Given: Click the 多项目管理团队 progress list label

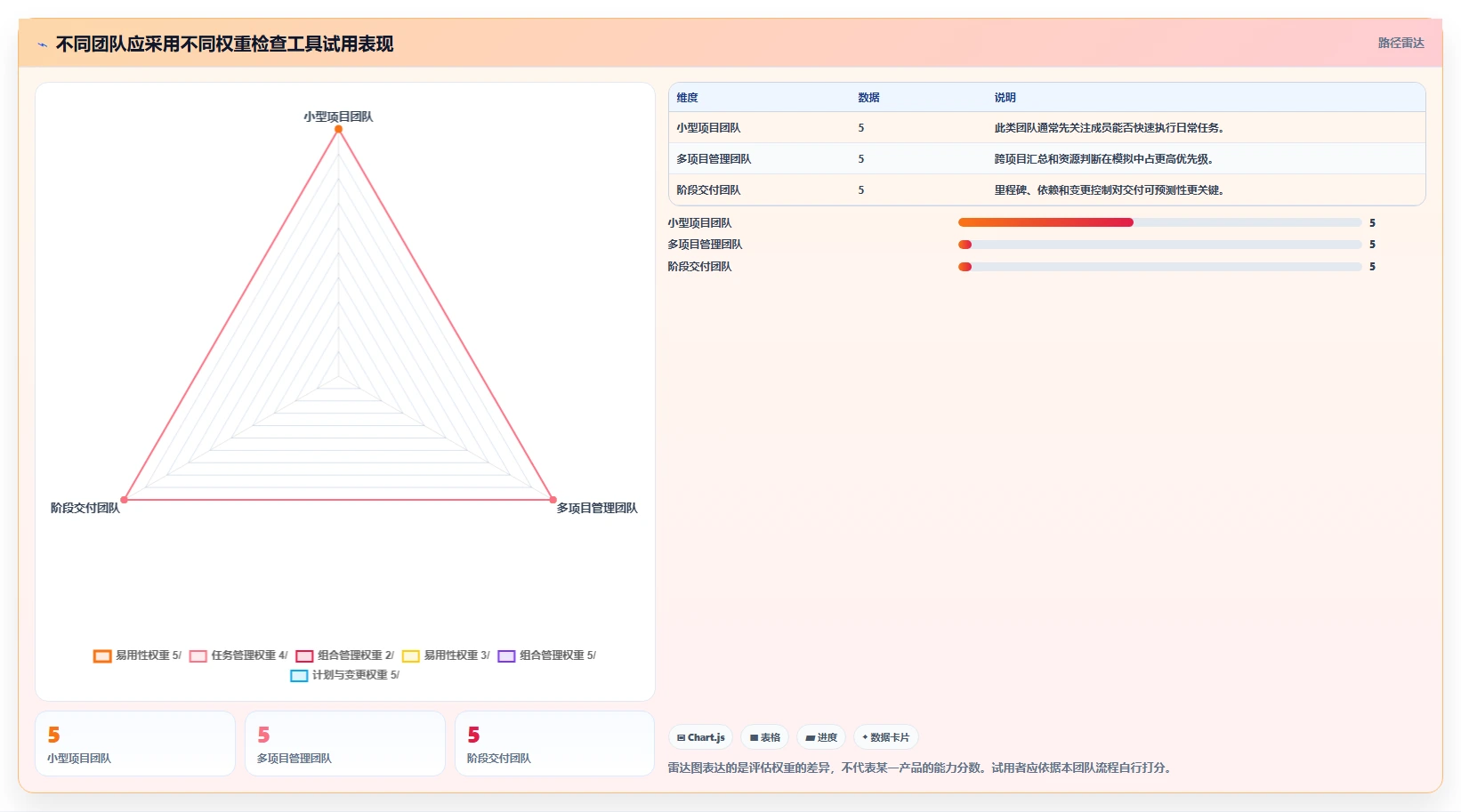Looking at the screenshot, I should (705, 245).
